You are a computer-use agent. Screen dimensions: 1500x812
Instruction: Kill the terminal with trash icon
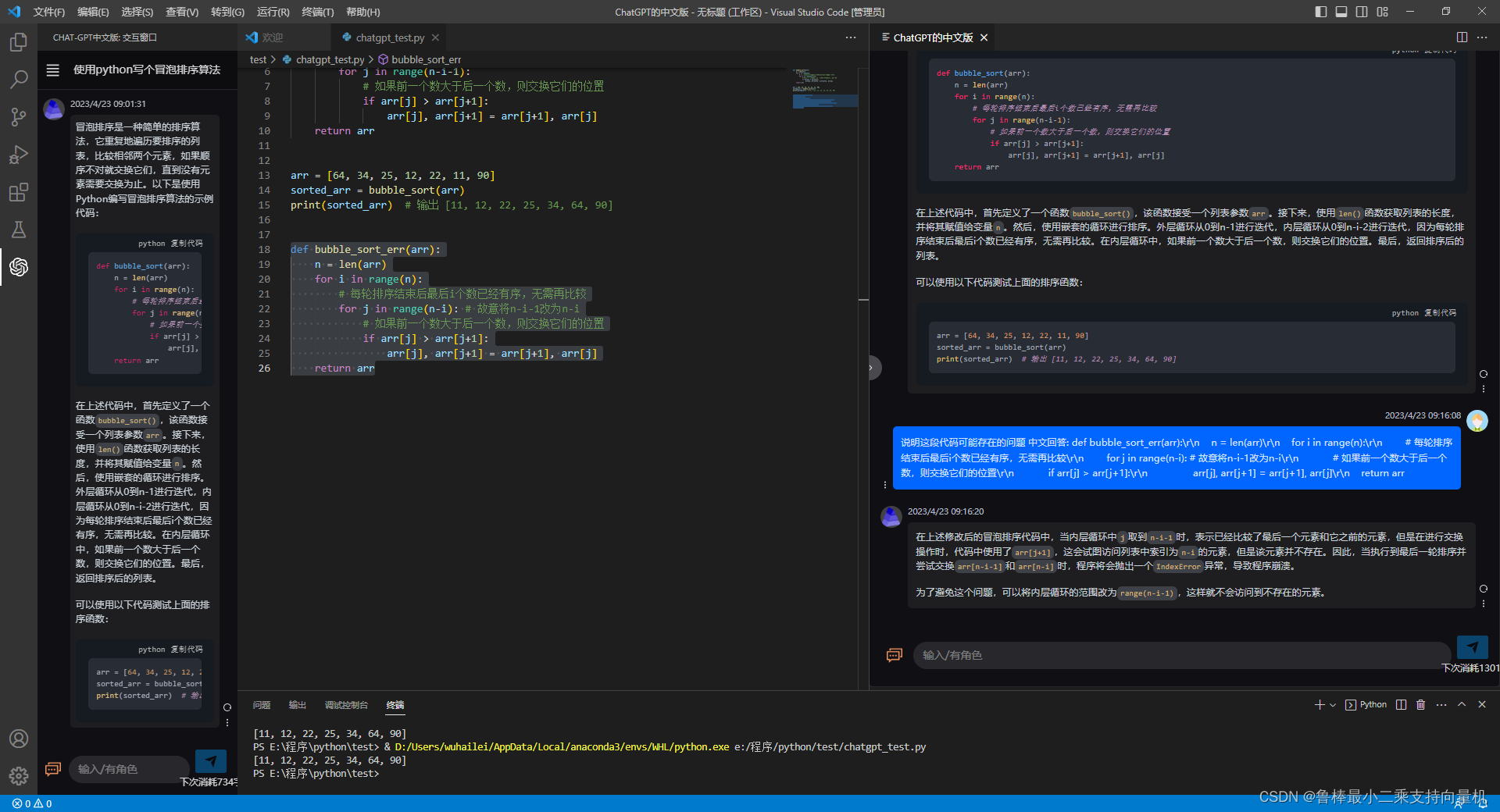(x=1421, y=705)
